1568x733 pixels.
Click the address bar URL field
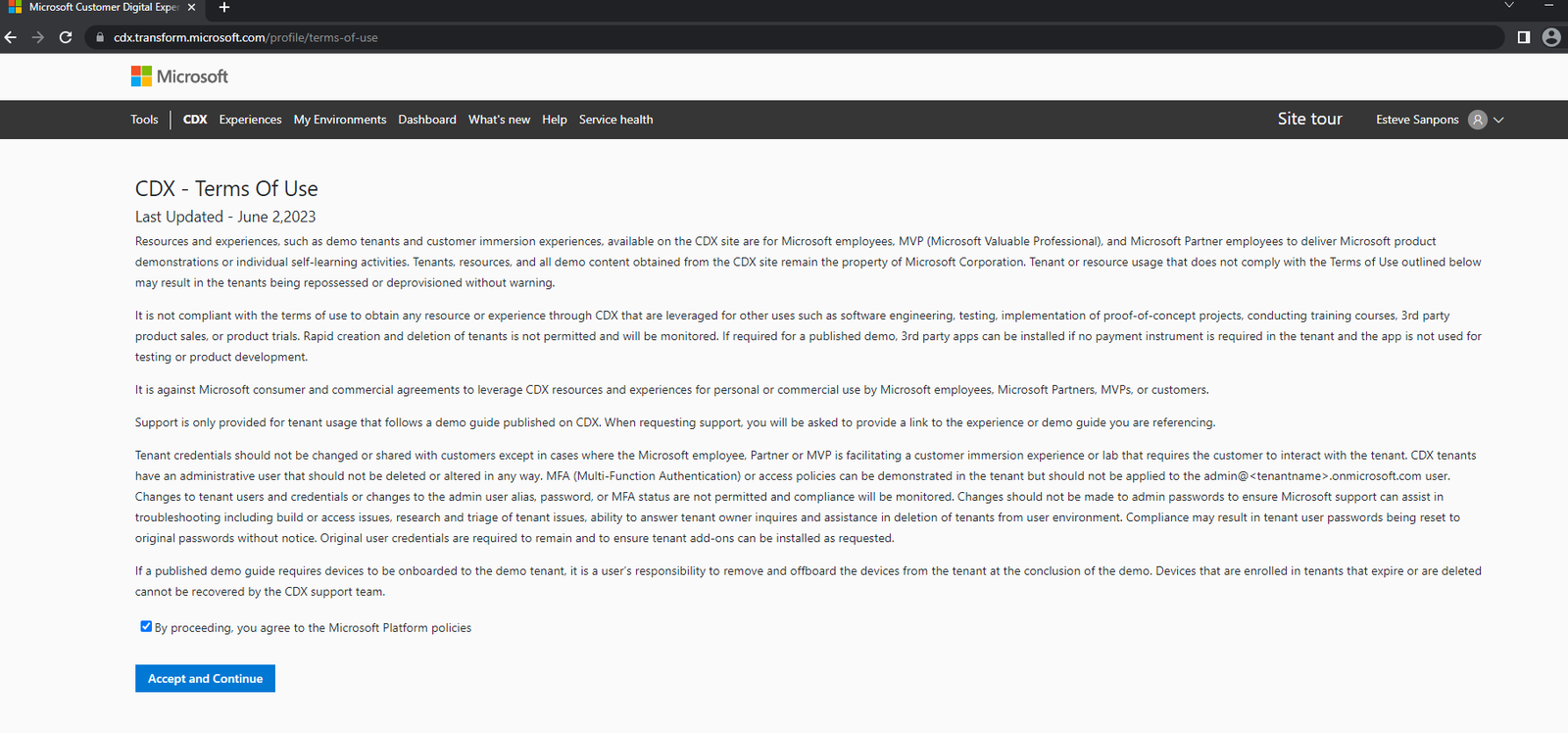coord(794,37)
